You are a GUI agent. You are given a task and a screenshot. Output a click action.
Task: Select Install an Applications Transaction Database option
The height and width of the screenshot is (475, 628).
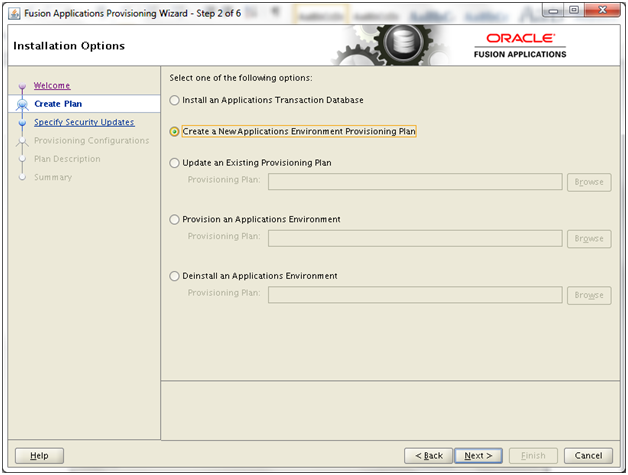(174, 100)
